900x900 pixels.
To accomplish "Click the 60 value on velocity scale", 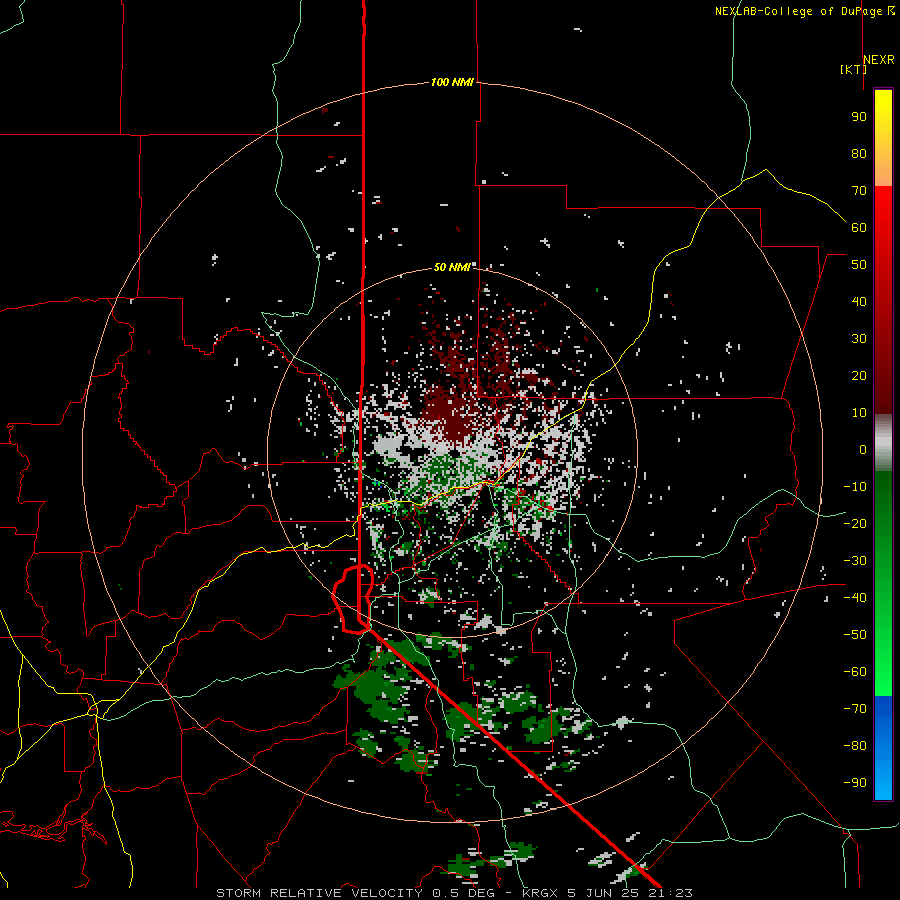I will [x=859, y=227].
